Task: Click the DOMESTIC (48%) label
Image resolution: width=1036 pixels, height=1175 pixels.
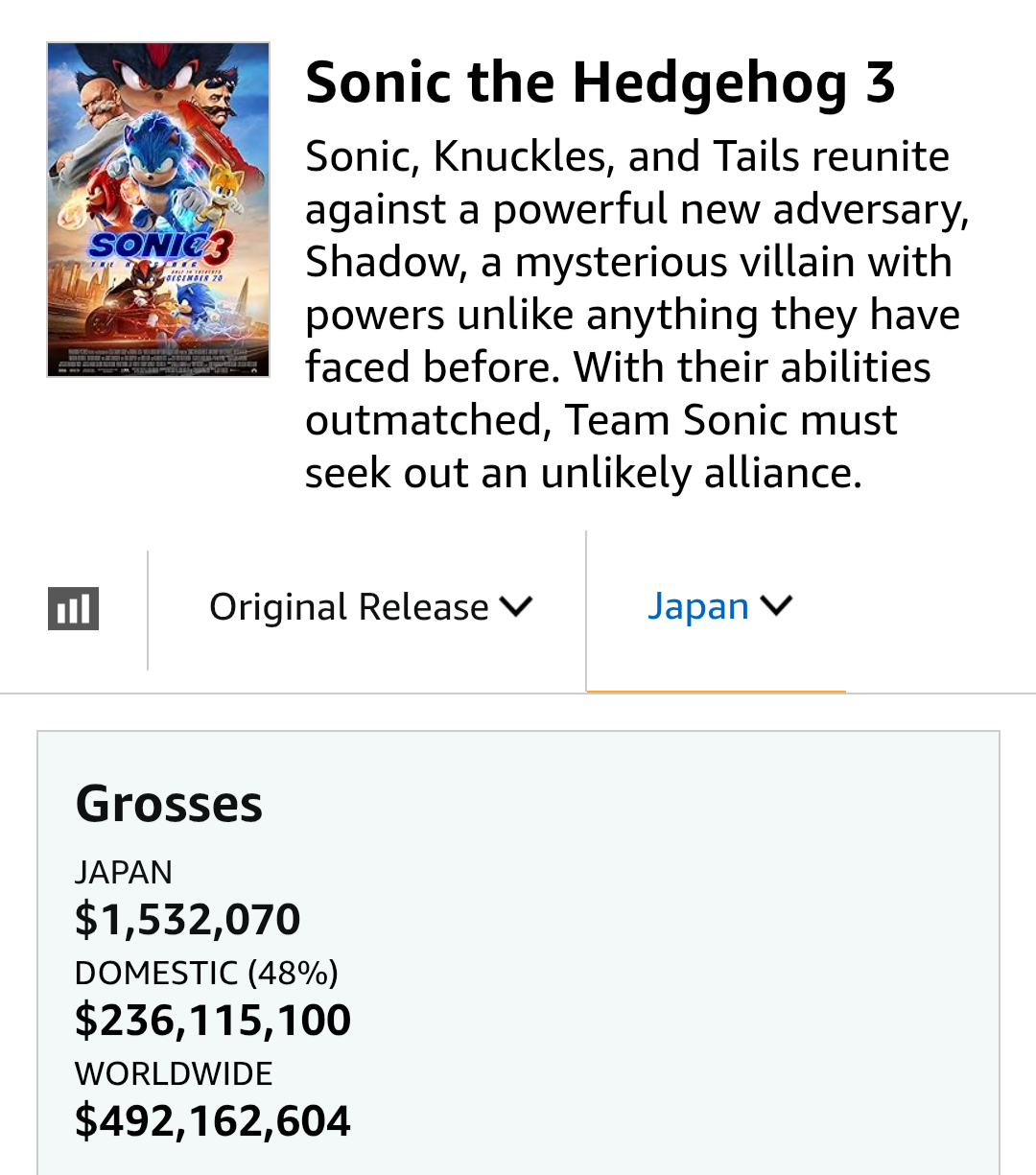Action: coord(206,973)
